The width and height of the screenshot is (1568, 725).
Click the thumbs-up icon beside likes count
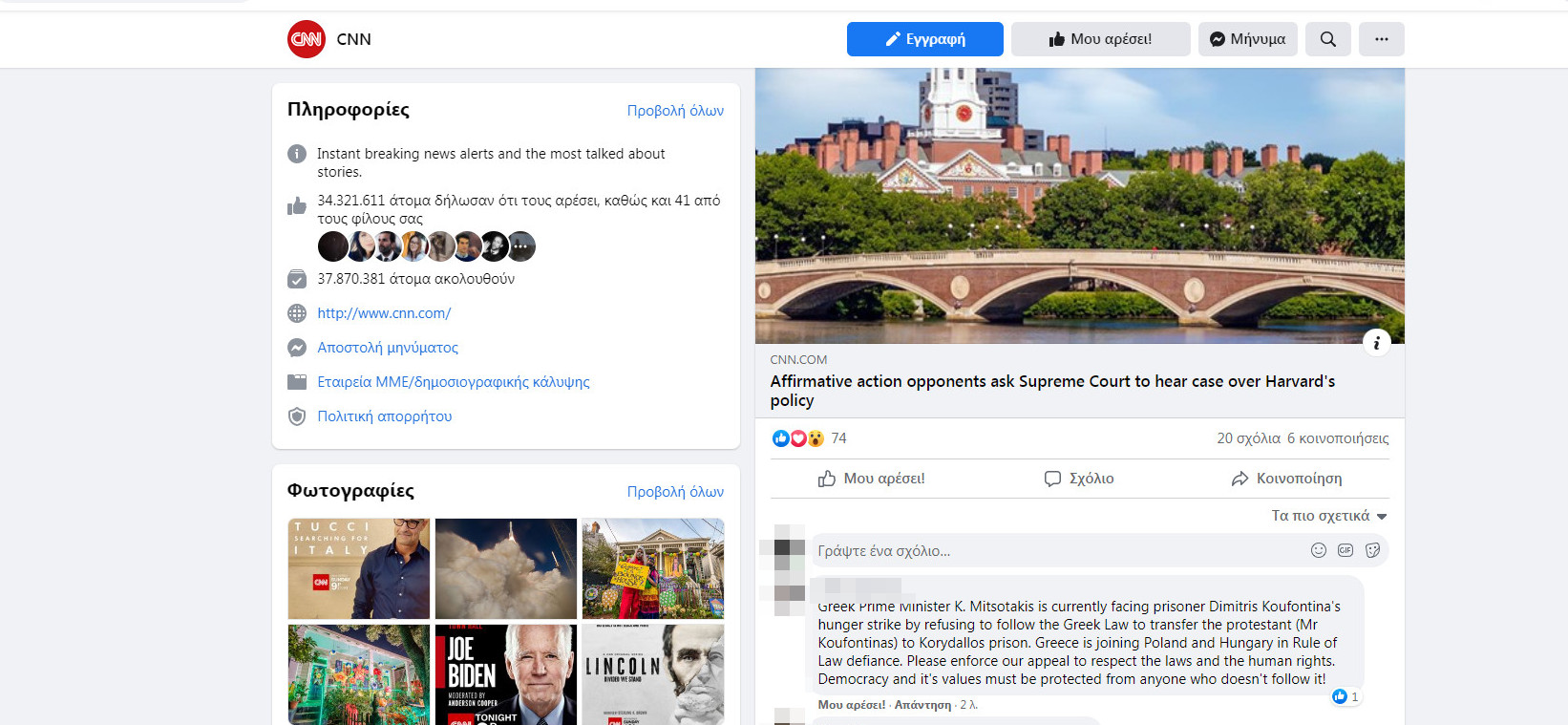click(x=297, y=205)
